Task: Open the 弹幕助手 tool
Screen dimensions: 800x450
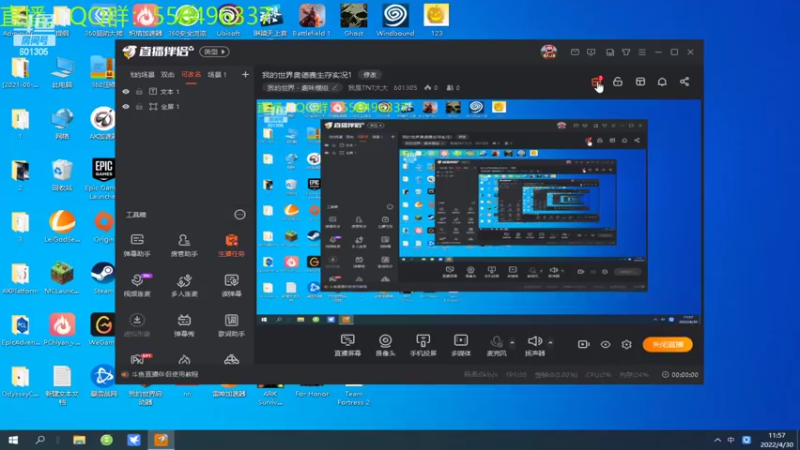Action: [x=137, y=244]
